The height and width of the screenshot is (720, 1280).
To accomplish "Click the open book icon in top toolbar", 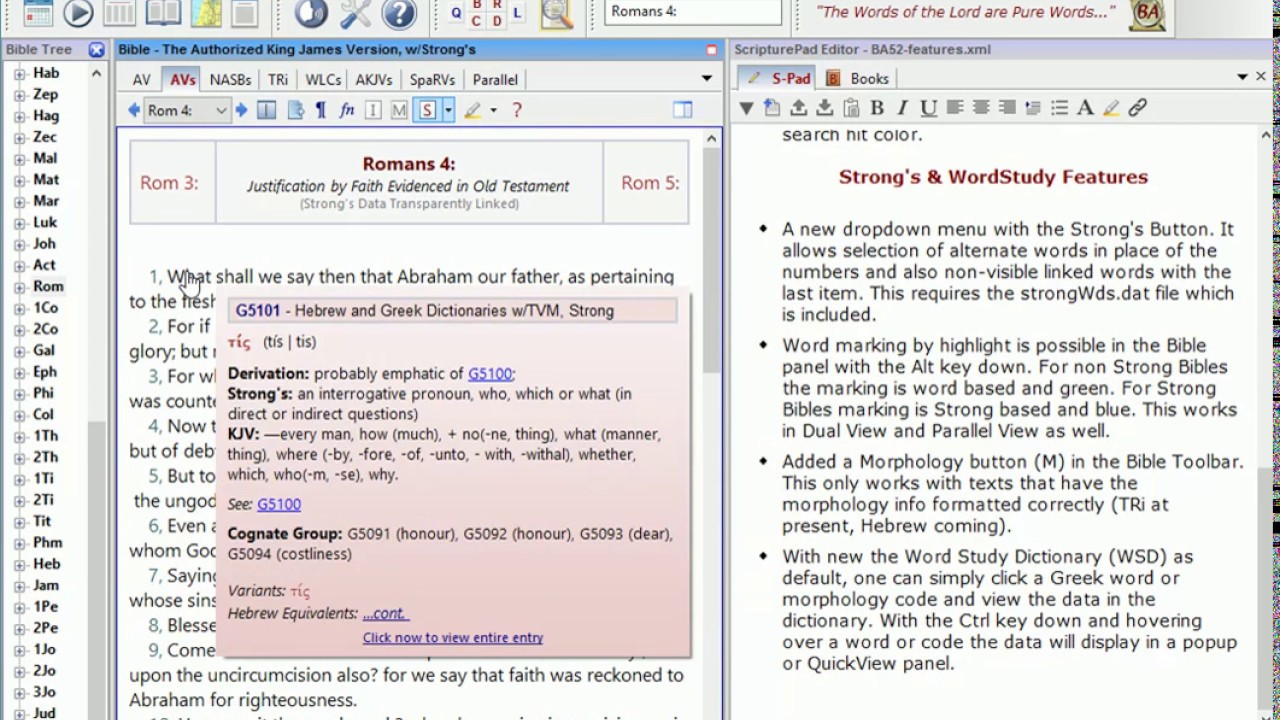I will 163,13.
